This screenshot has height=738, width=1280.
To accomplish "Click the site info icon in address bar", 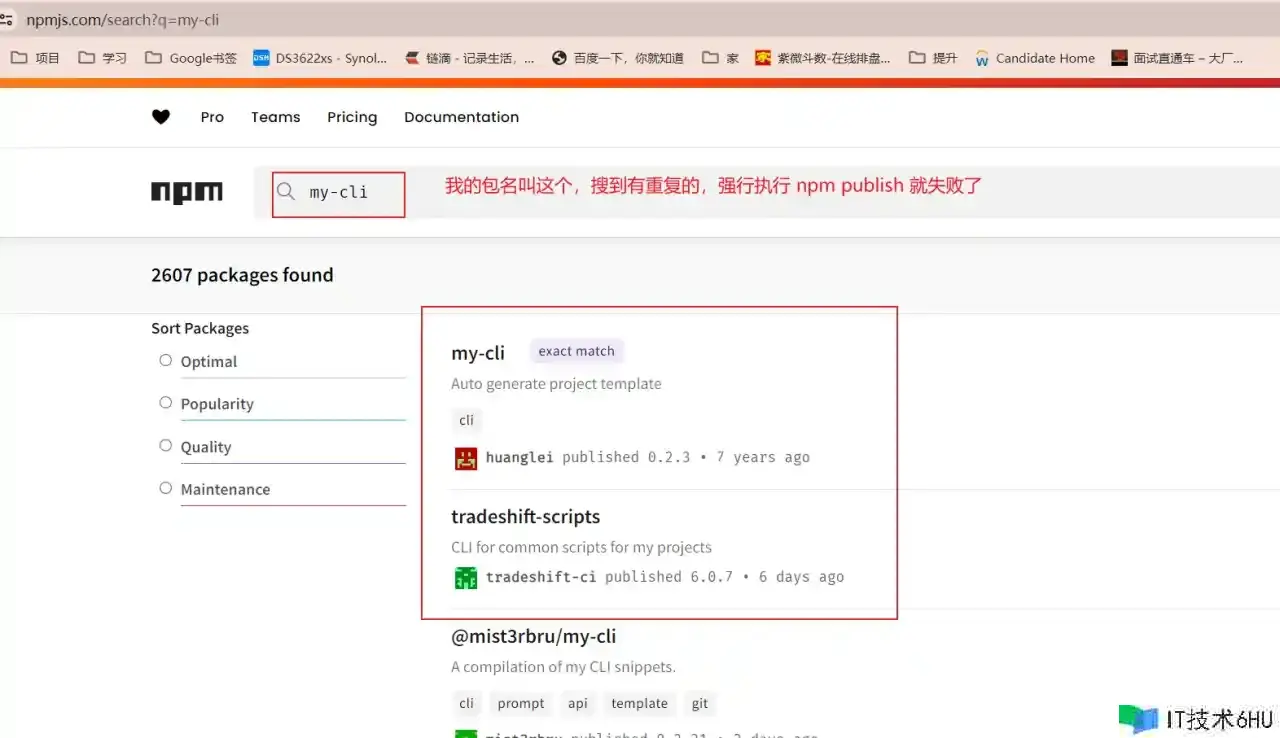I will pos(8,20).
